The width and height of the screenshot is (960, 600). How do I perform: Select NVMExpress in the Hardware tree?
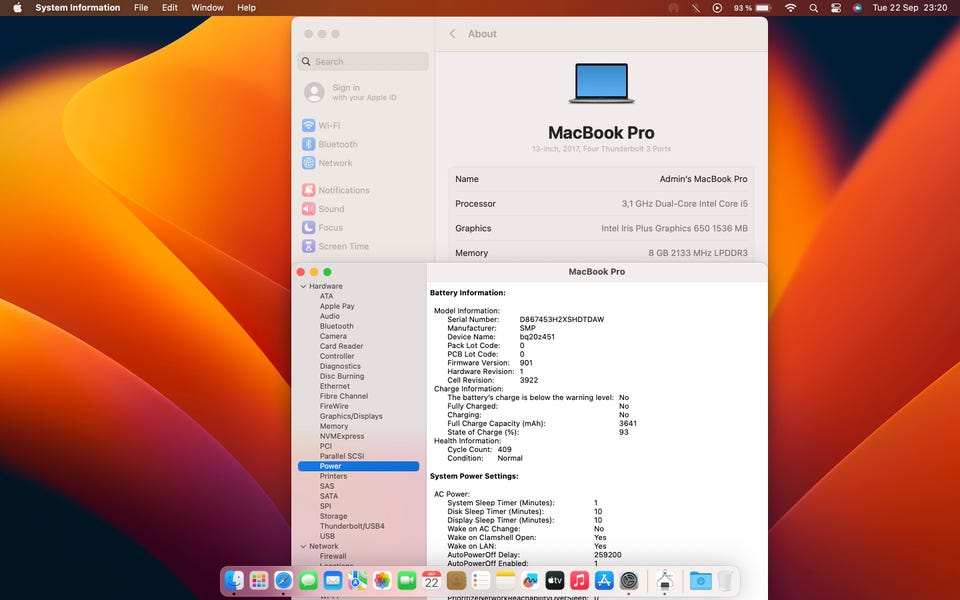[x=342, y=437]
